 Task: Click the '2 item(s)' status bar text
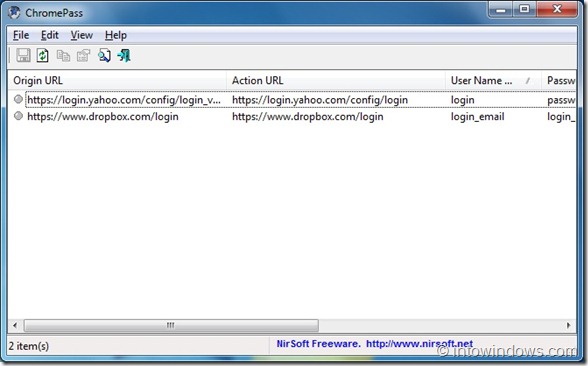28,345
